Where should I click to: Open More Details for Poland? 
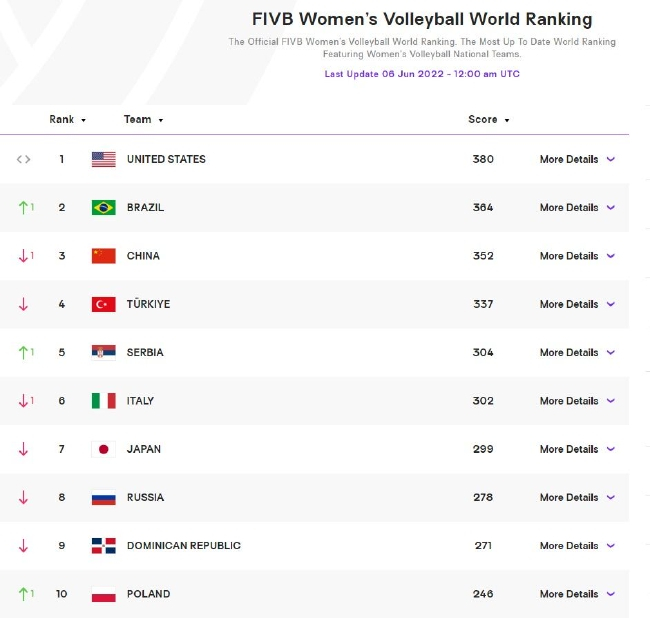click(x=577, y=594)
